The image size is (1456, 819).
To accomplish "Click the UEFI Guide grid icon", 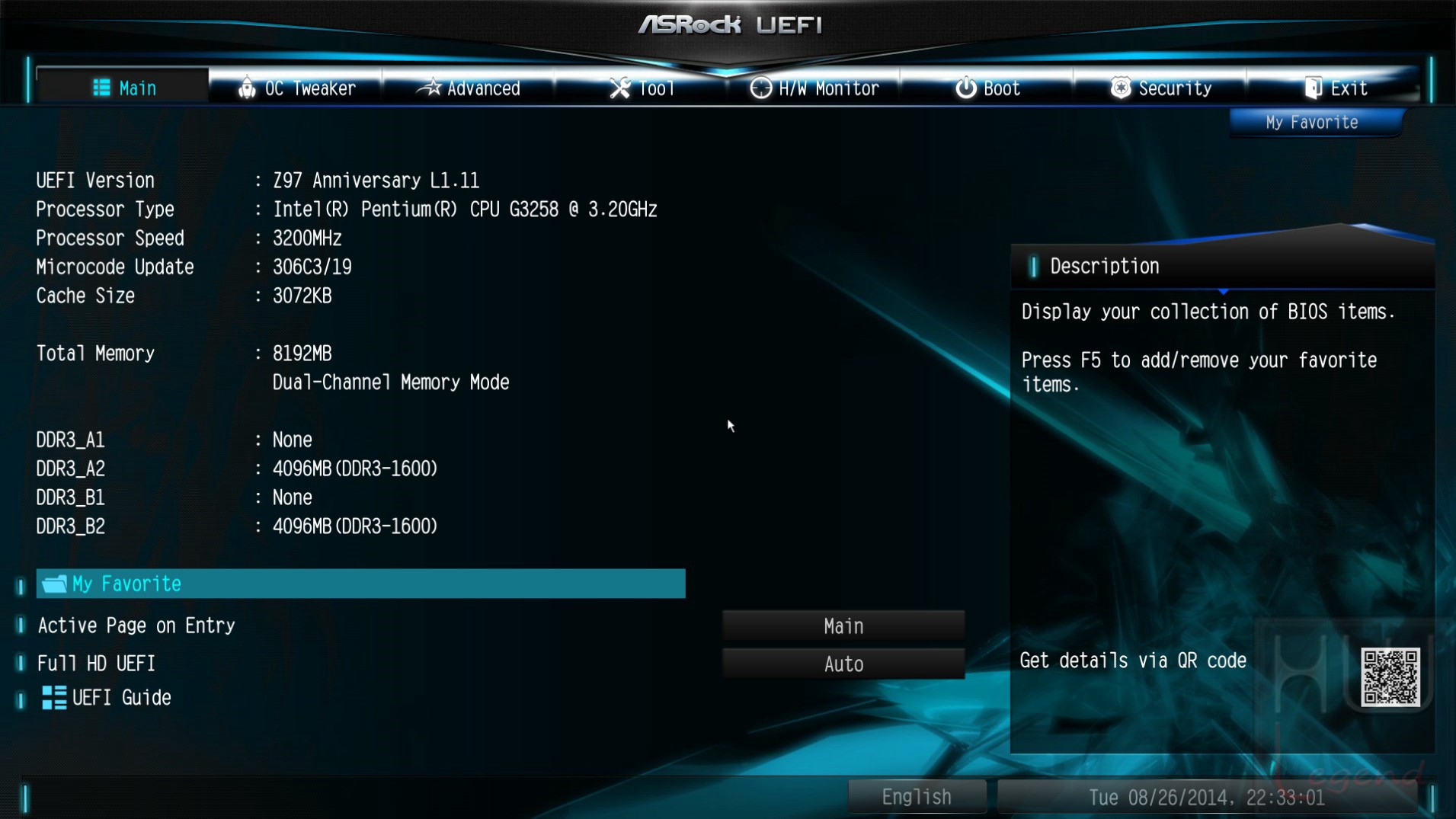I will (54, 698).
